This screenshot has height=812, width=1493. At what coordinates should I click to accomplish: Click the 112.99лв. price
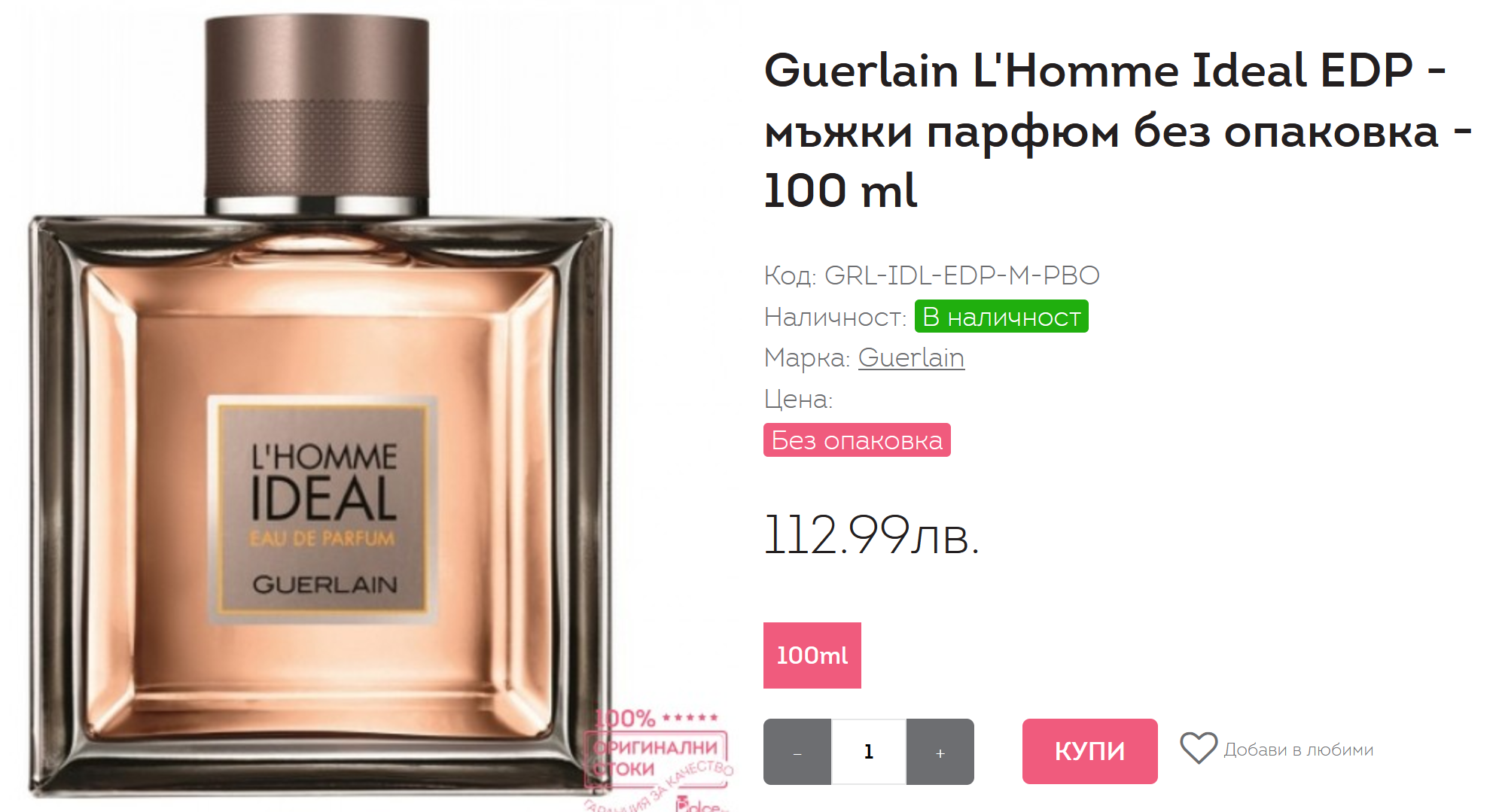tap(872, 535)
